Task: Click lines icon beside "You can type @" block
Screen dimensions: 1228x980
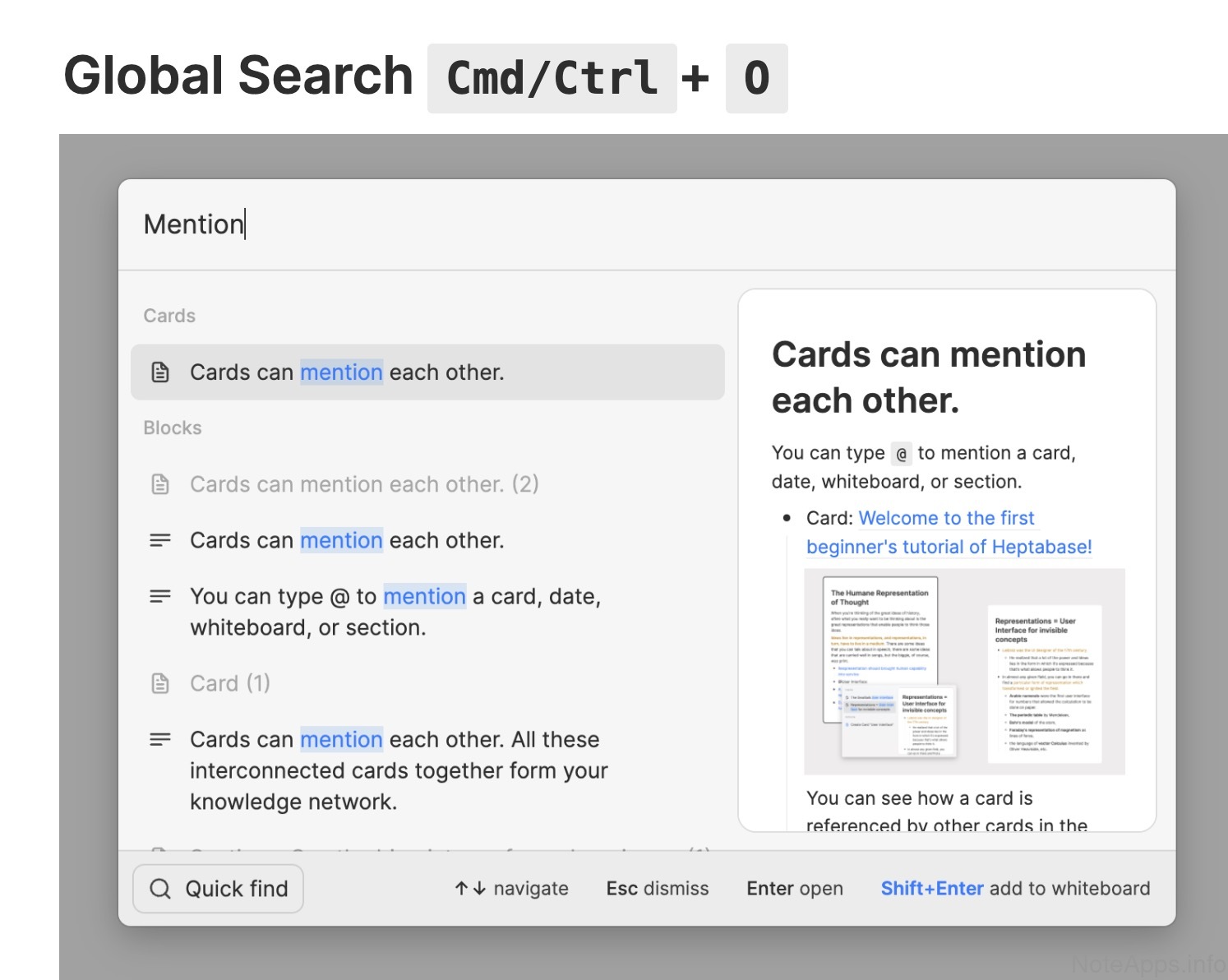Action: 160,597
